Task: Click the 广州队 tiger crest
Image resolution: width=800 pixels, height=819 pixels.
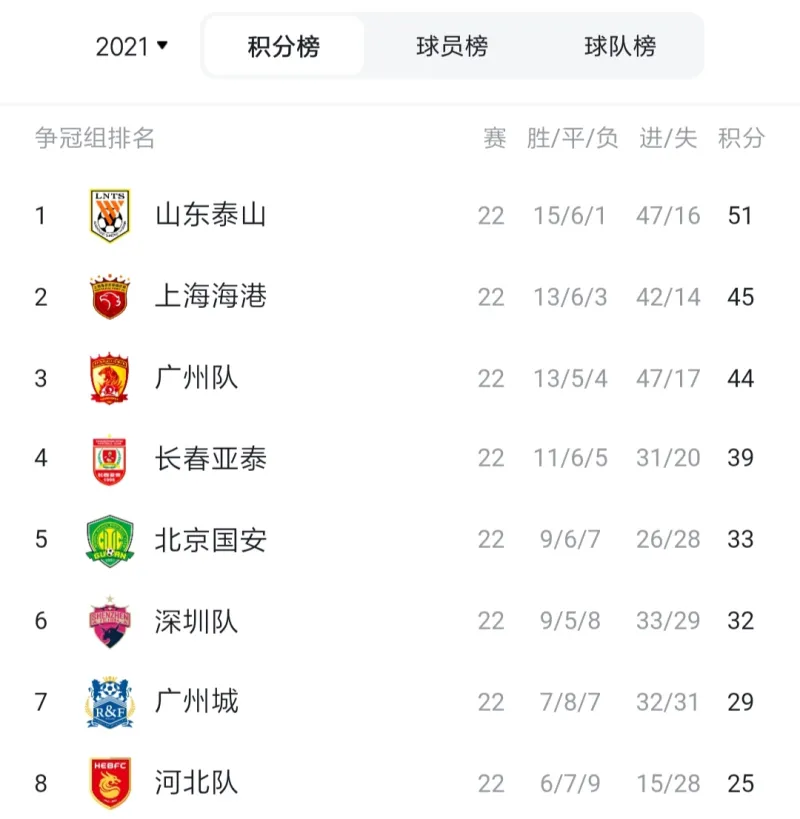Action: pos(109,378)
